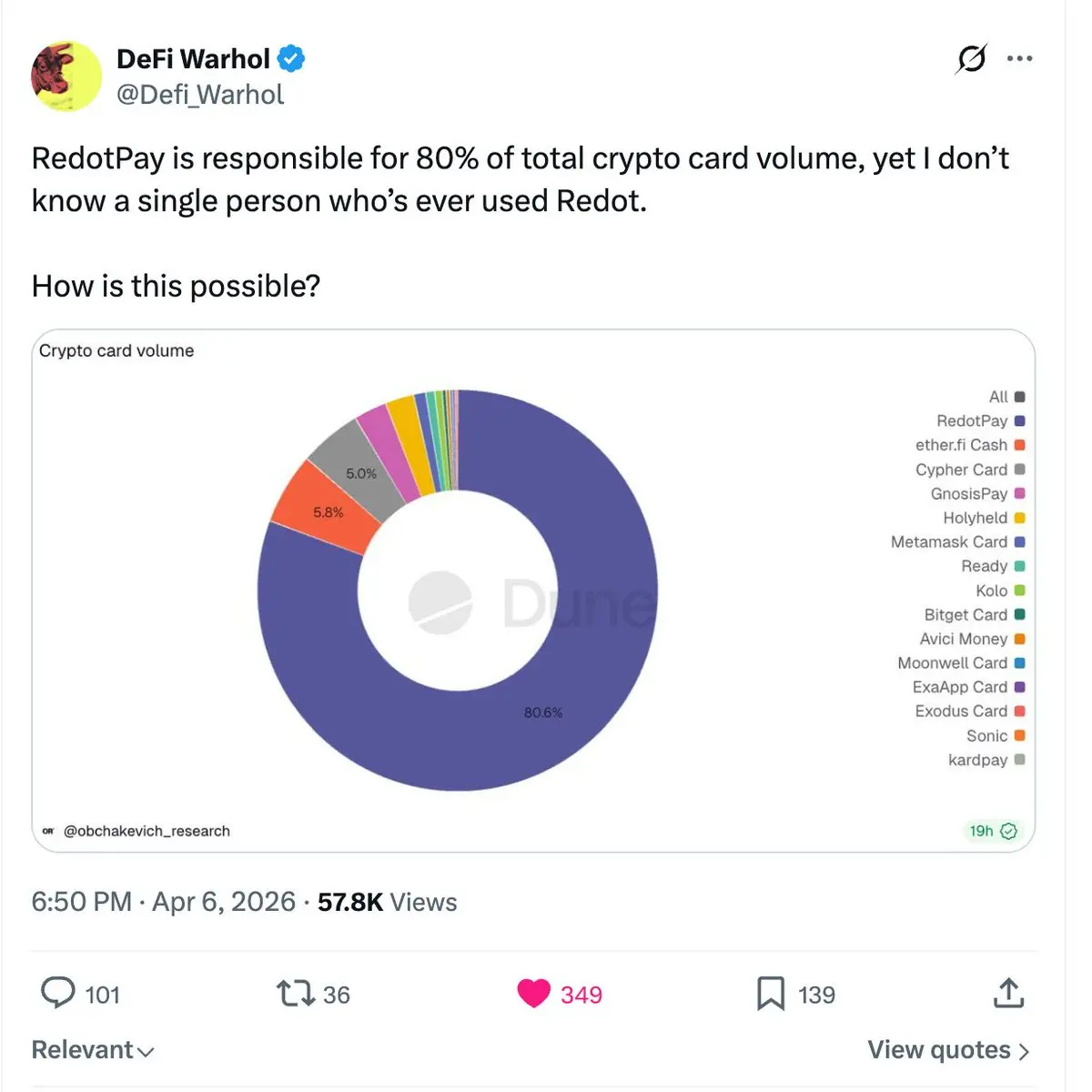The width and height of the screenshot is (1092, 1092).
Task: Click the reply speech bubble icon
Action: (58, 993)
